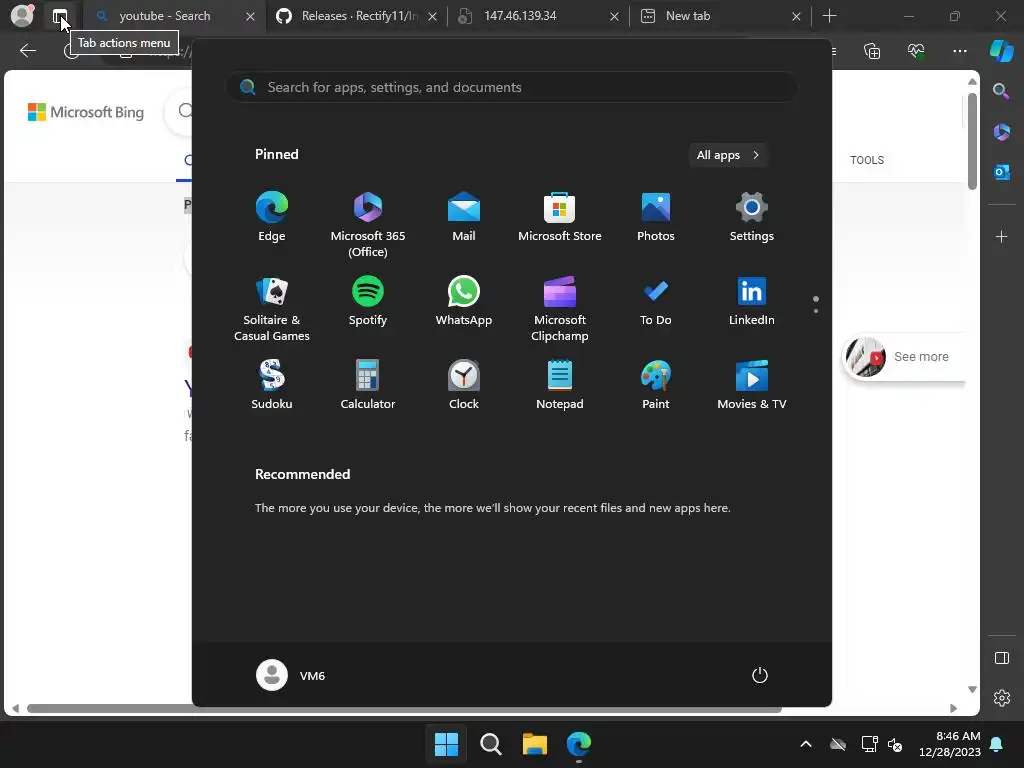Open Edge profile avatar
This screenshot has height=768, width=1024.
pyautogui.click(x=22, y=16)
